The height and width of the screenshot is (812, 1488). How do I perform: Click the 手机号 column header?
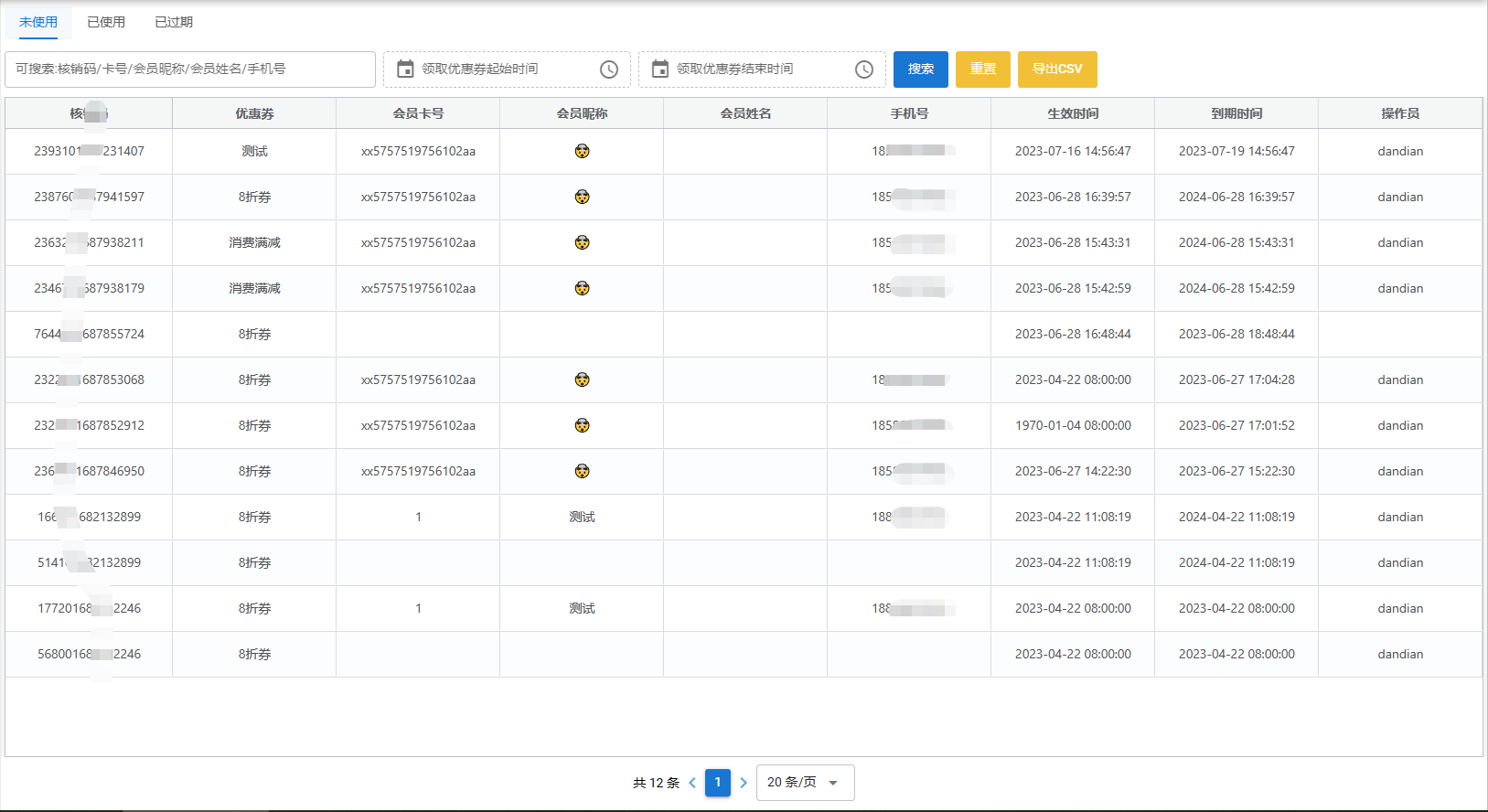pos(909,113)
